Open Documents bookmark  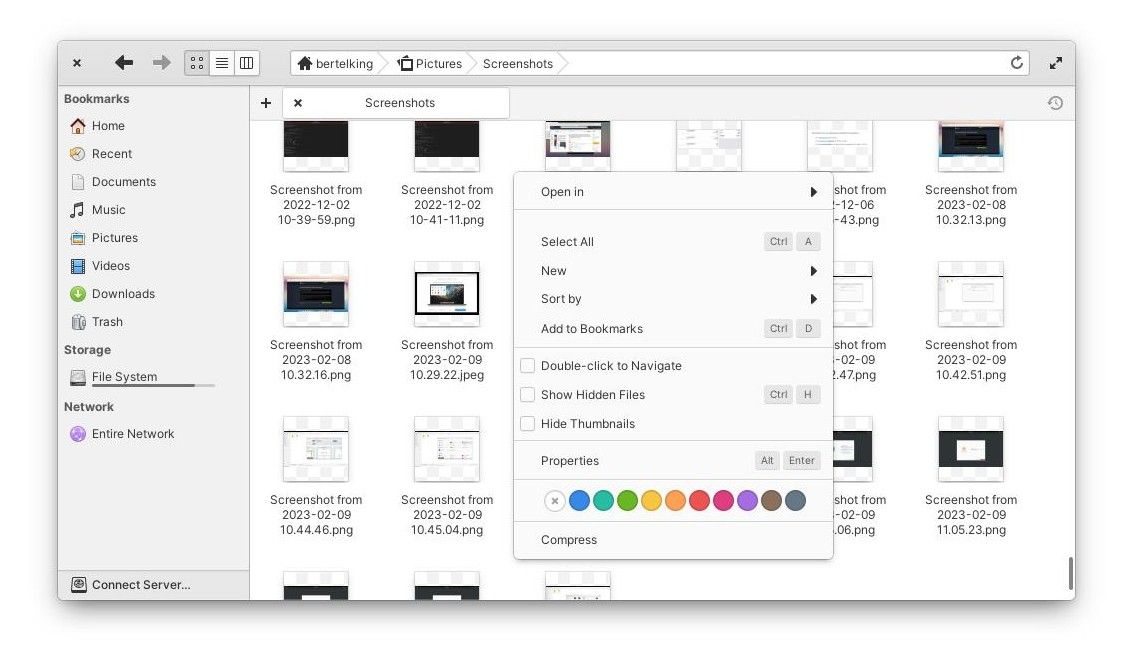point(113,181)
